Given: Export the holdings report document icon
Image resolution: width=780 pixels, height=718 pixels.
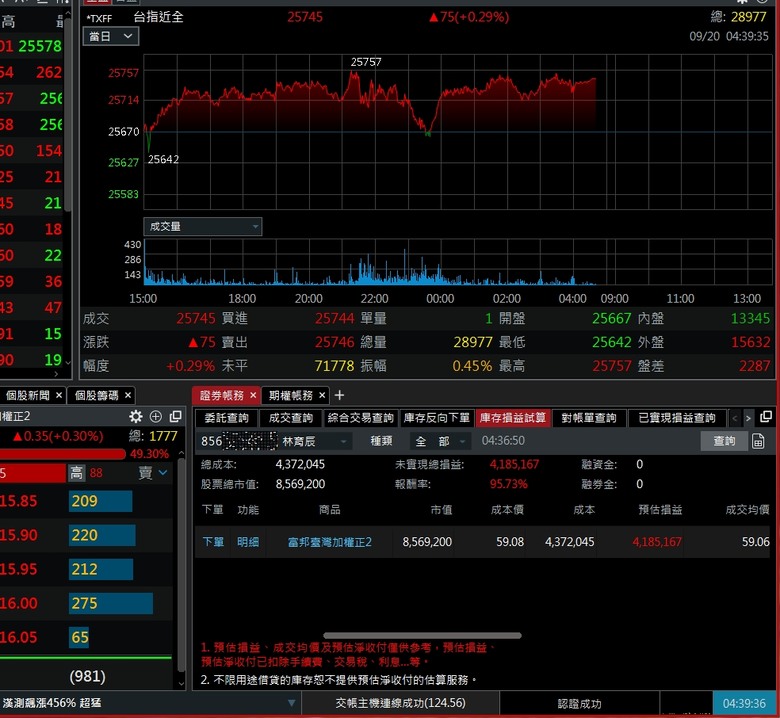Looking at the screenshot, I should tap(758, 441).
